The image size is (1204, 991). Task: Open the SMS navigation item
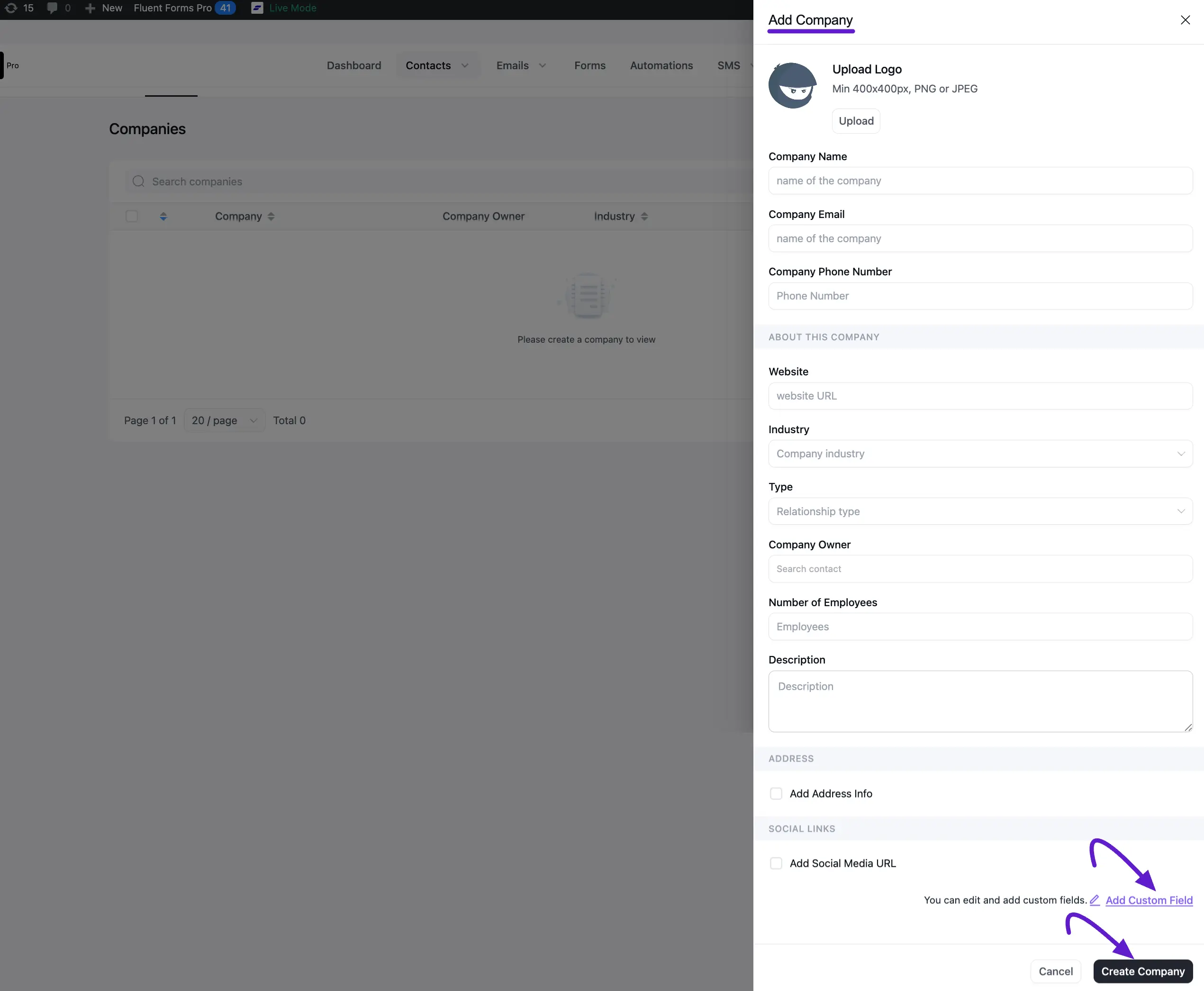coord(729,66)
